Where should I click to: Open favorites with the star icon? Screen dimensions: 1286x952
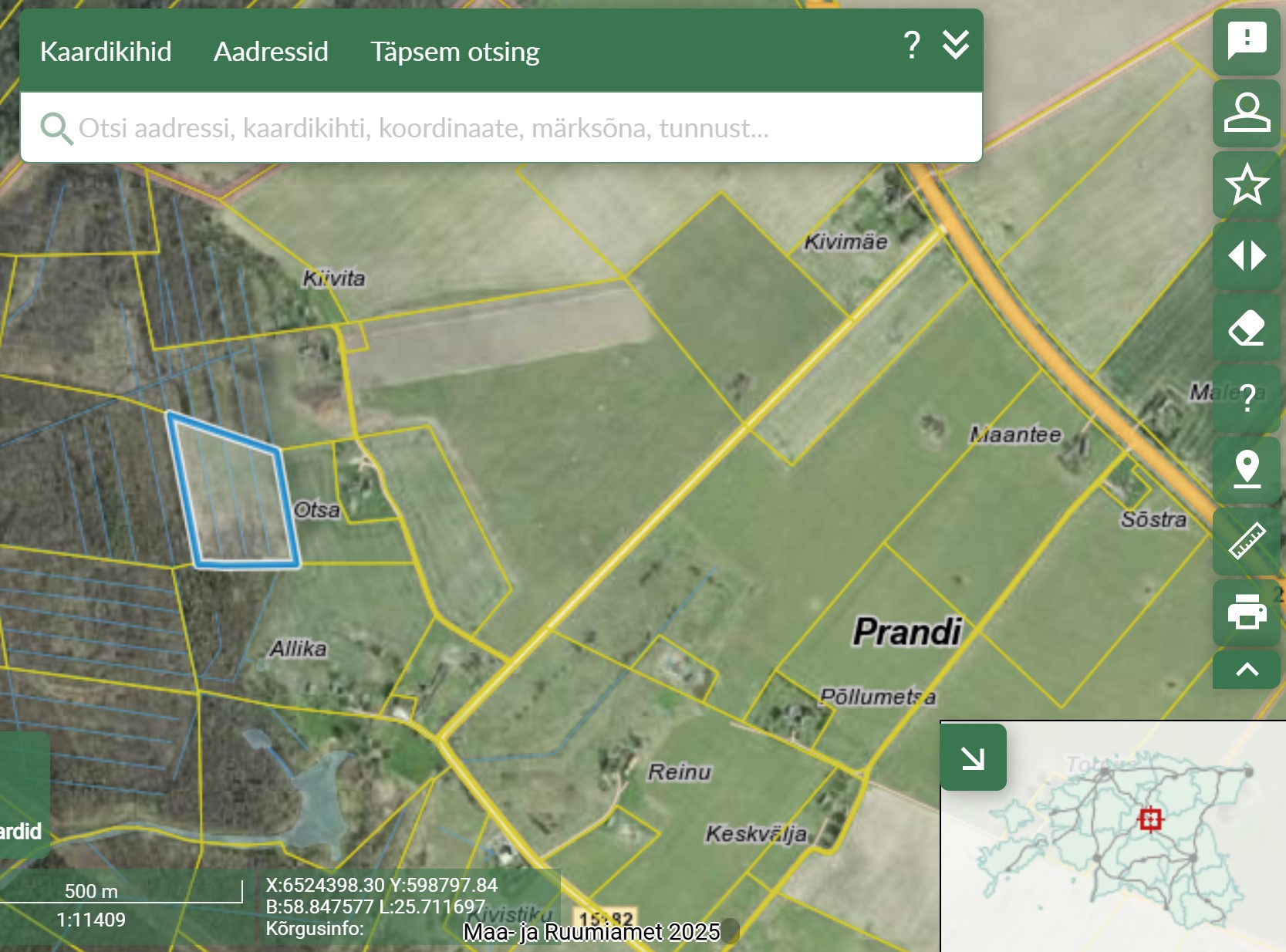1246,184
